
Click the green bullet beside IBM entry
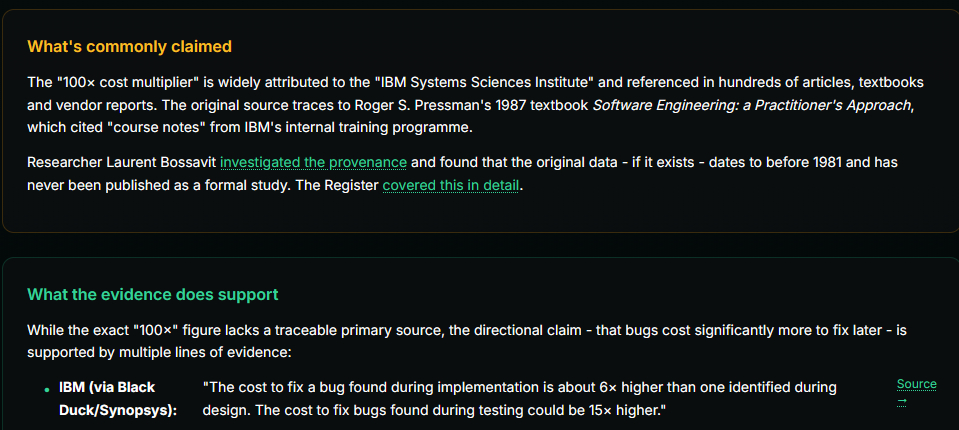tap(47, 389)
